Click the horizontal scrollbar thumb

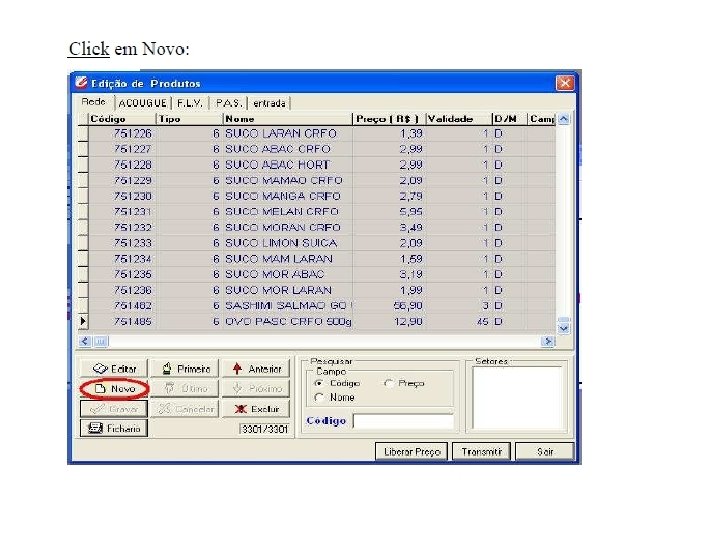pyautogui.click(x=101, y=341)
